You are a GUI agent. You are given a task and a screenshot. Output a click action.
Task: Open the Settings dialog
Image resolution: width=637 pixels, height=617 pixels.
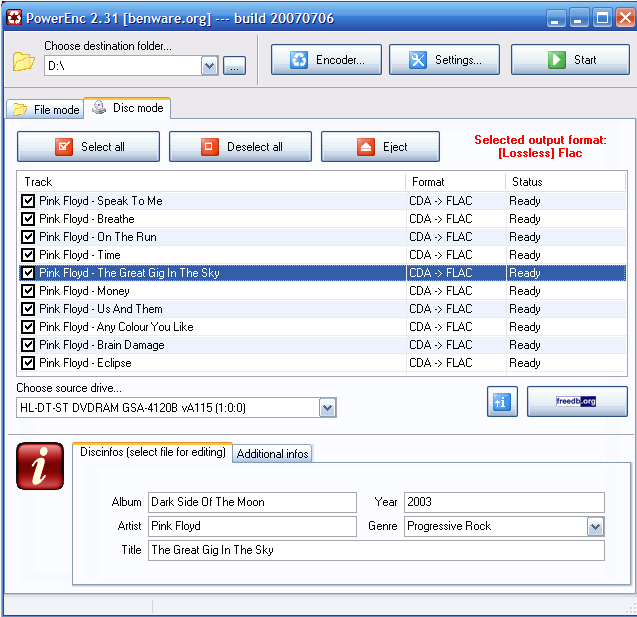point(444,60)
